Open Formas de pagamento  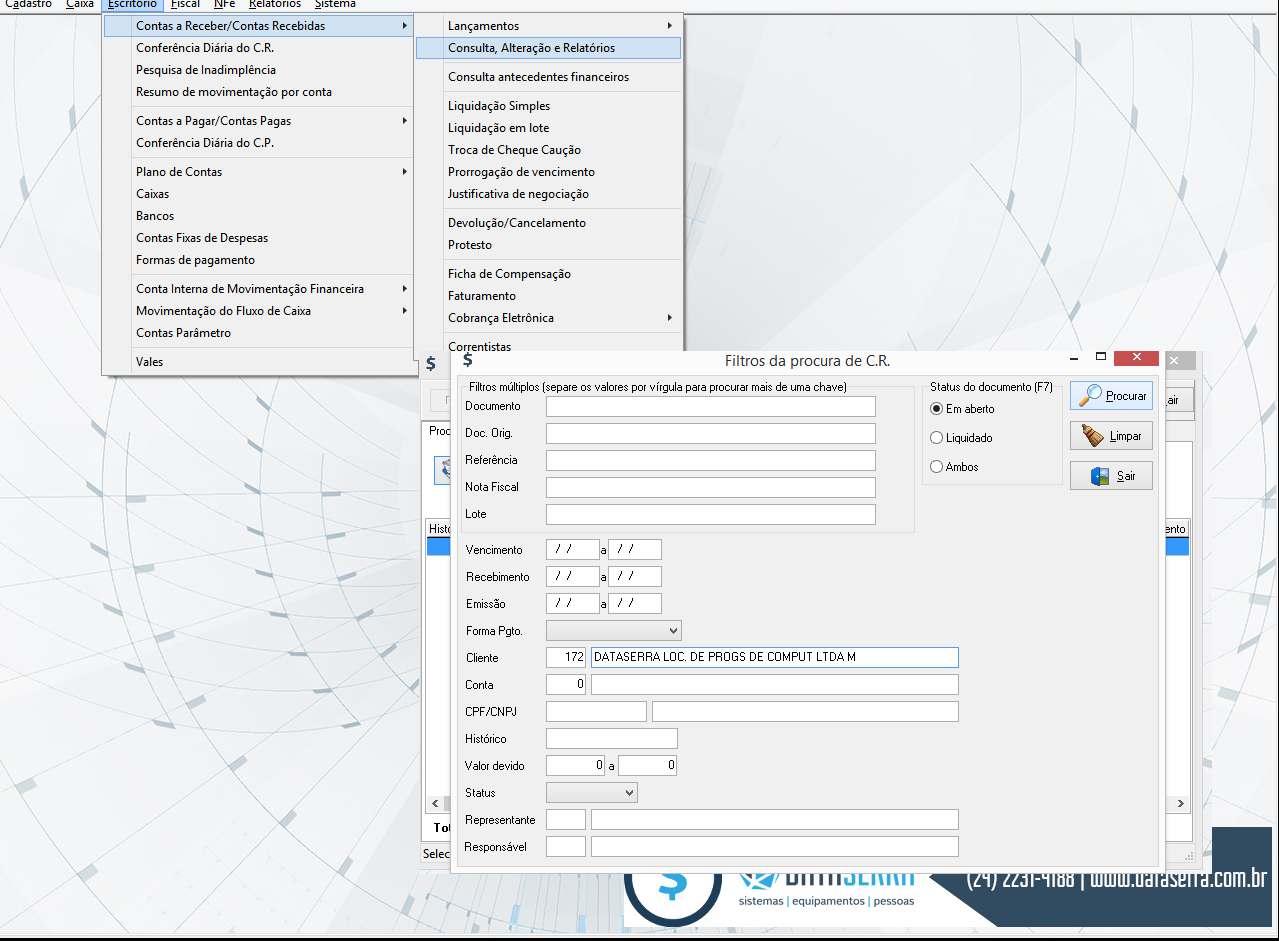point(259,260)
